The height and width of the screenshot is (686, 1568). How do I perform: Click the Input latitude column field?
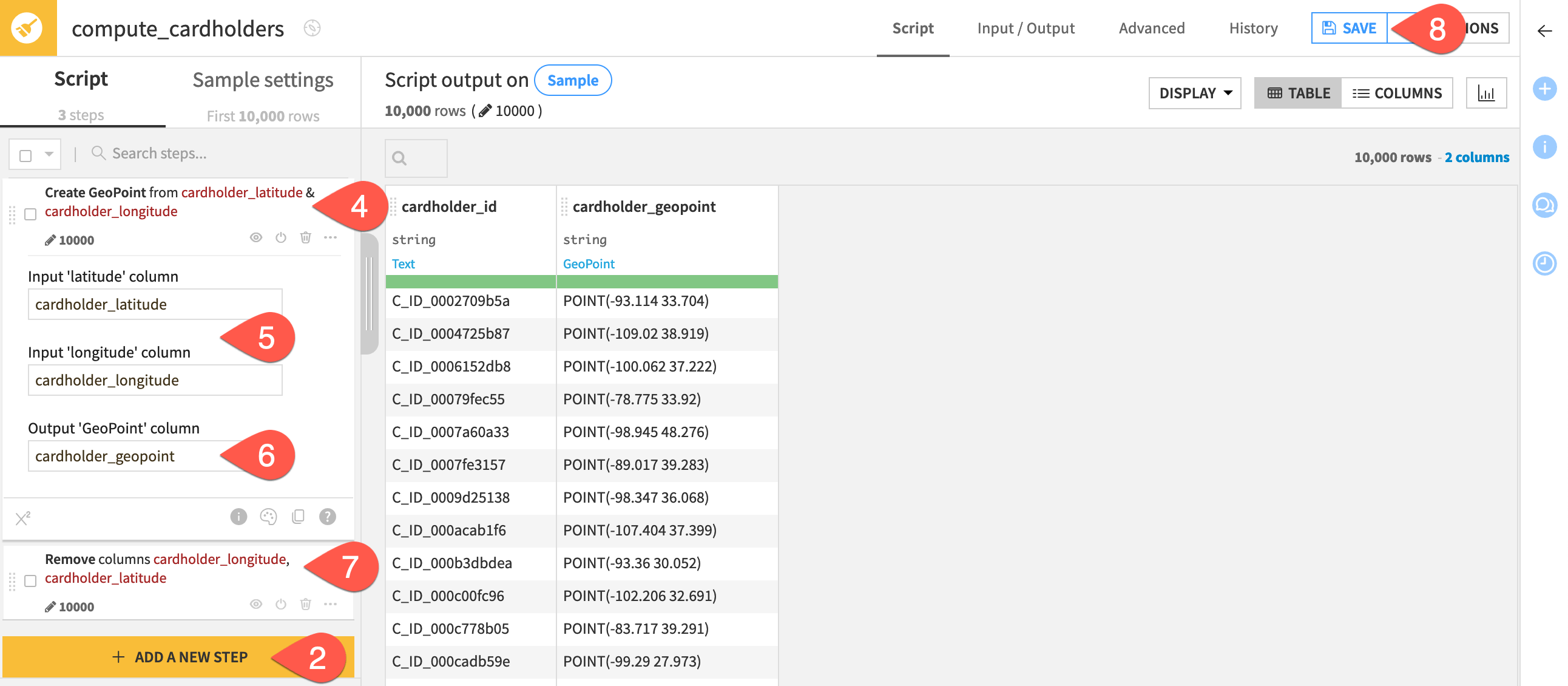point(155,304)
